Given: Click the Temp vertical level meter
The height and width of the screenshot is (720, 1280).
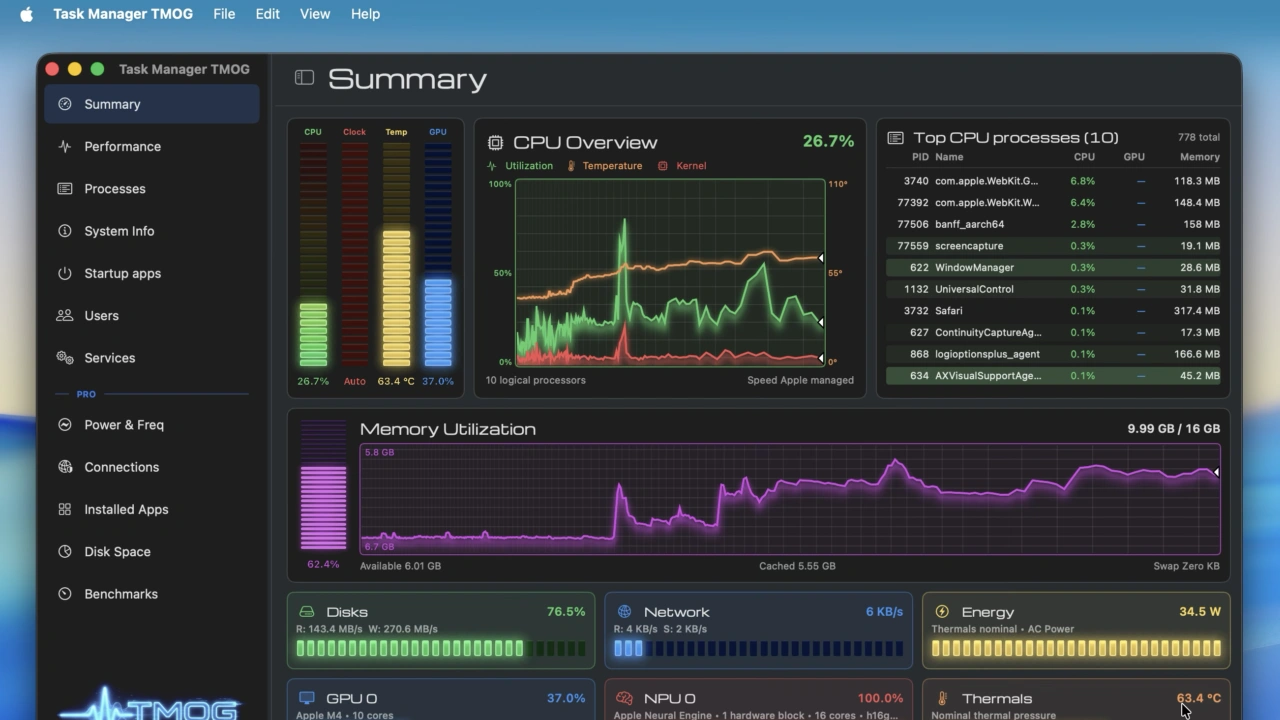Looking at the screenshot, I should click(x=396, y=255).
